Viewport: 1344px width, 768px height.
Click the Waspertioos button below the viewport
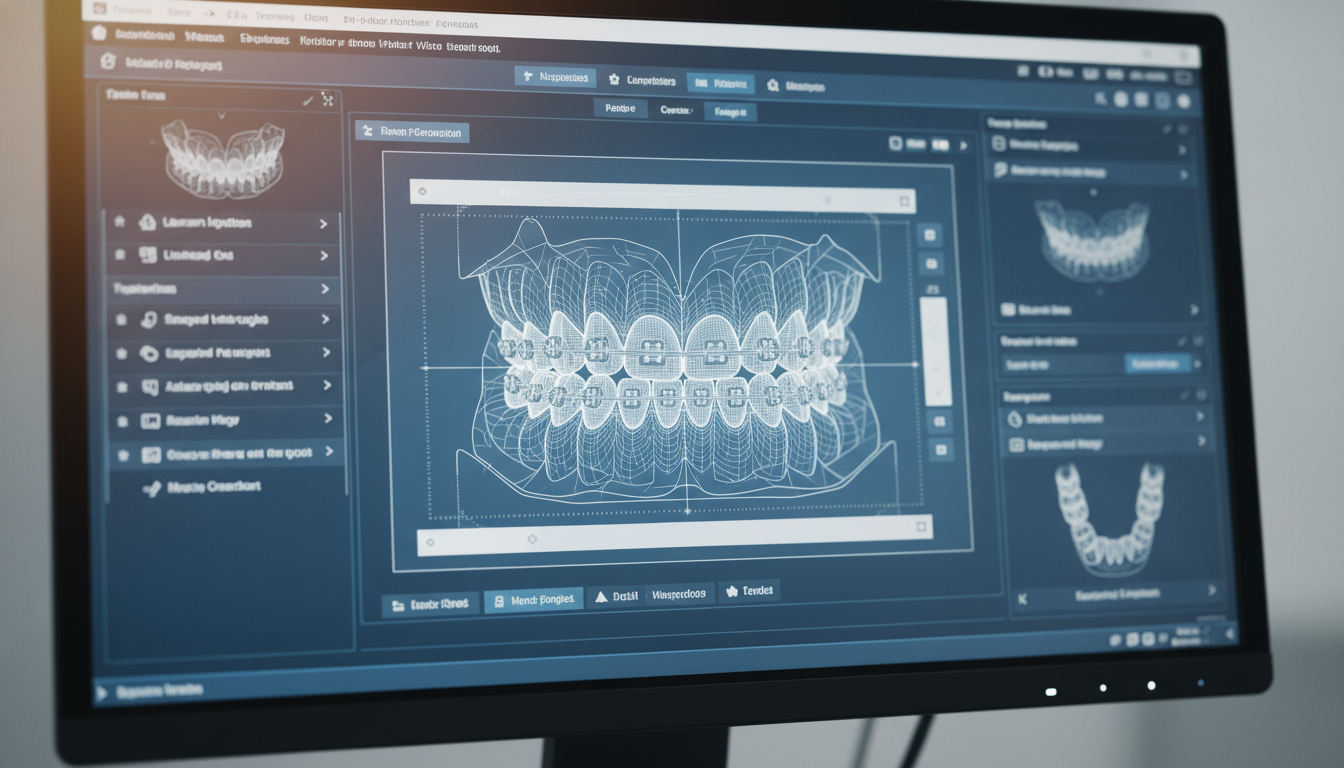pos(678,594)
